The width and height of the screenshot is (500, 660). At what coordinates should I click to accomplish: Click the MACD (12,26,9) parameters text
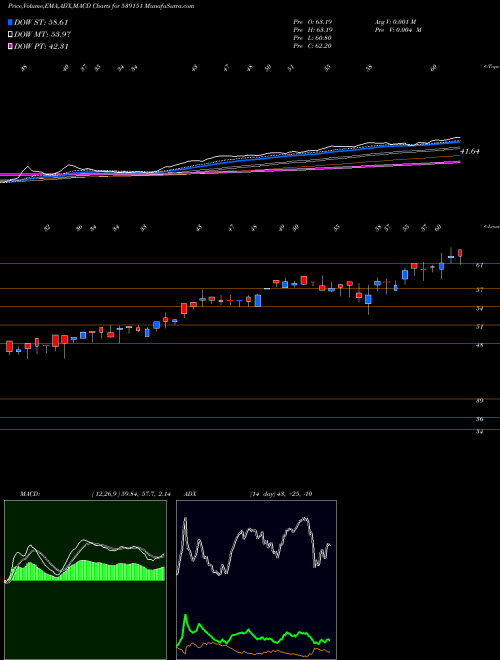click(130, 494)
